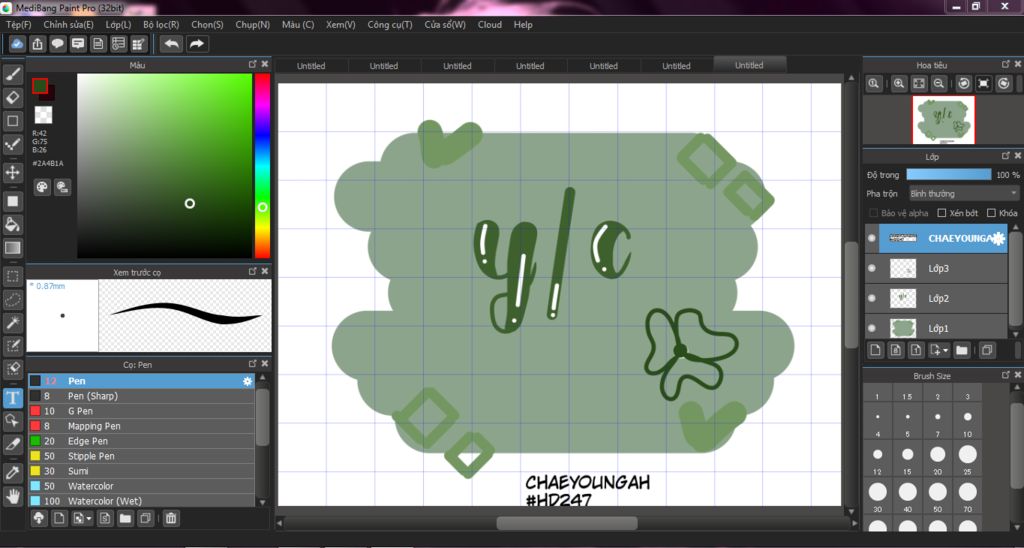This screenshot has width=1024, height=548.
Task: Open the Tệp(F) menu
Action: pyautogui.click(x=18, y=25)
